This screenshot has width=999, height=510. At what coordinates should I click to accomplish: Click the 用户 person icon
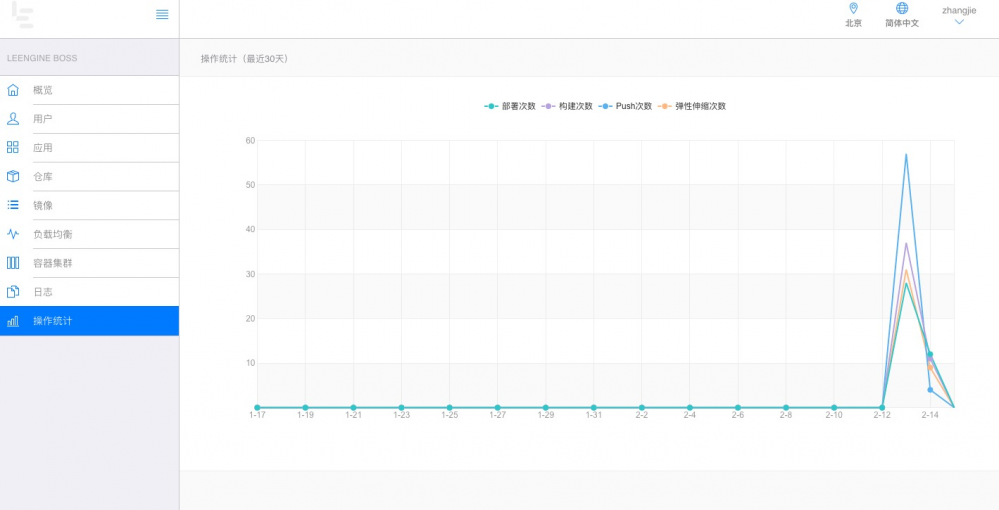13,119
